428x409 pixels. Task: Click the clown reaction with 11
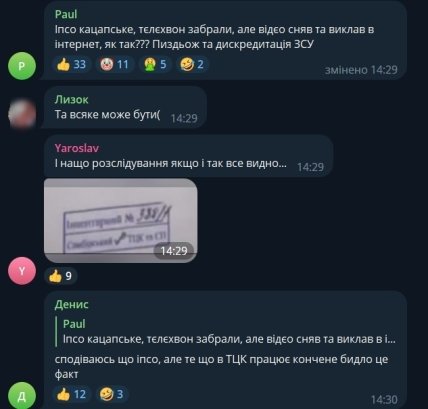(x=114, y=64)
